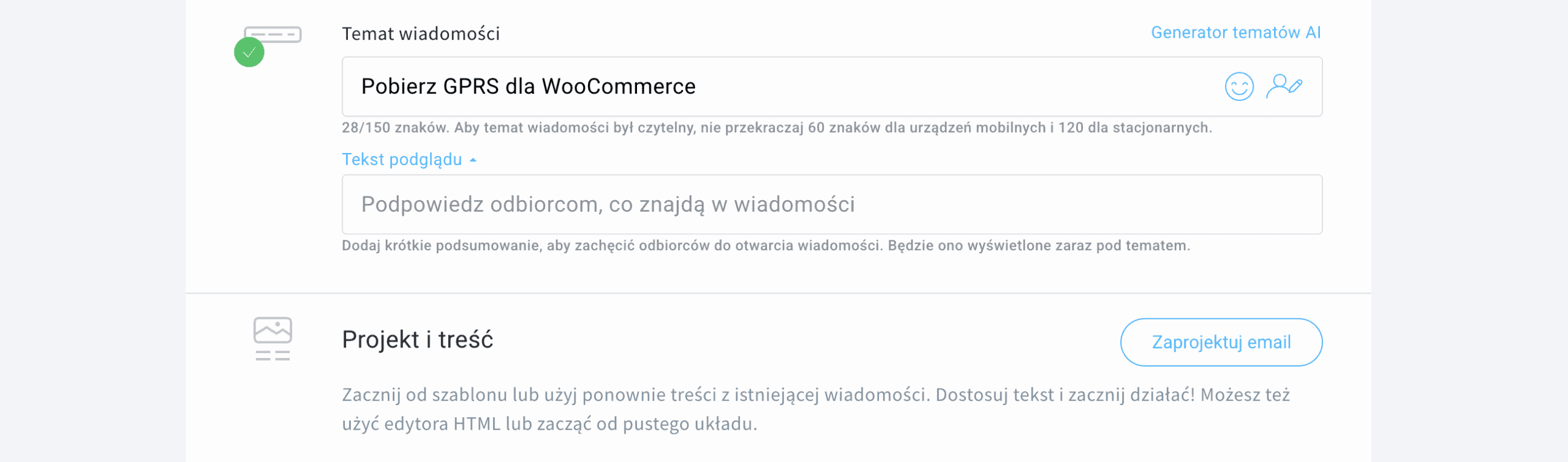
Task: Click the "Zacznij od szablonu" description text
Action: coord(815,395)
